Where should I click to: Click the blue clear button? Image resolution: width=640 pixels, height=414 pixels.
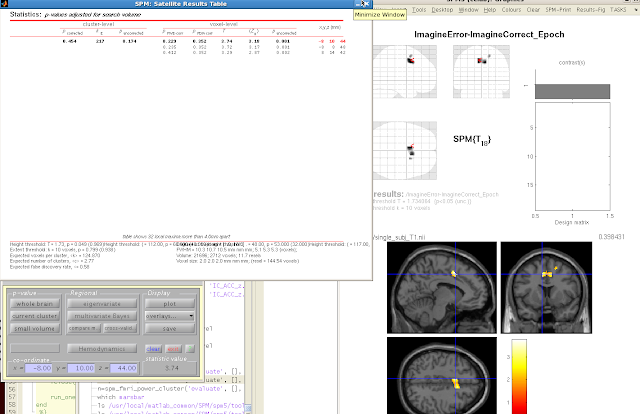tap(153, 349)
